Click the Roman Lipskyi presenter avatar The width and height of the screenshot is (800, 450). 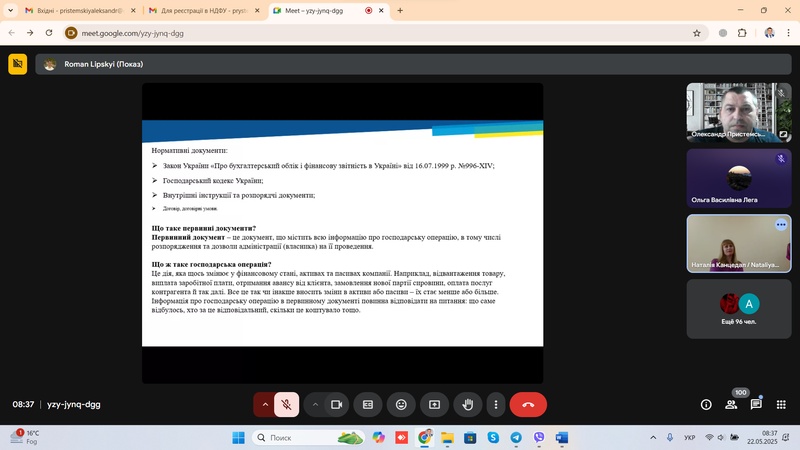[x=49, y=64]
